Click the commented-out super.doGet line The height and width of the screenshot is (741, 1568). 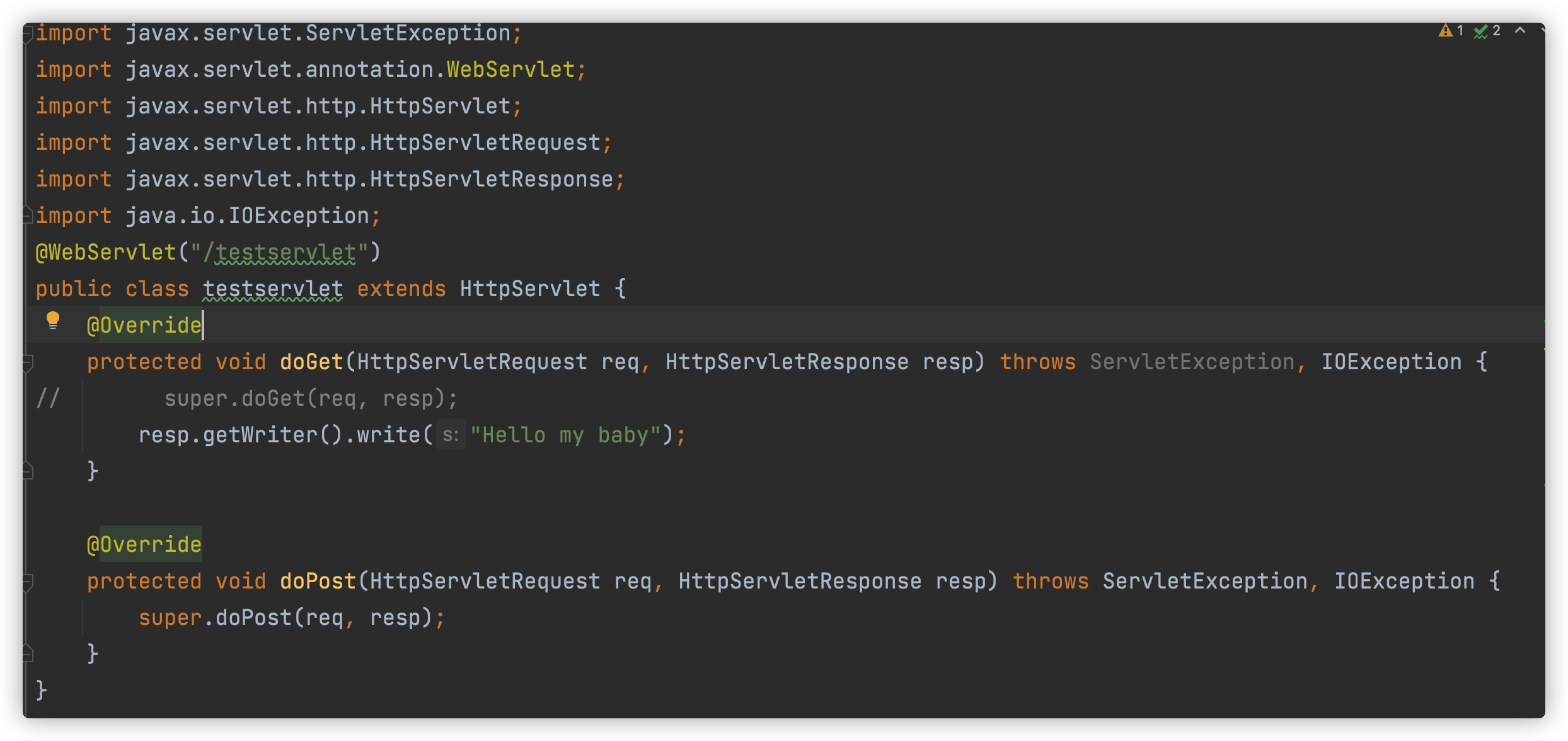310,399
